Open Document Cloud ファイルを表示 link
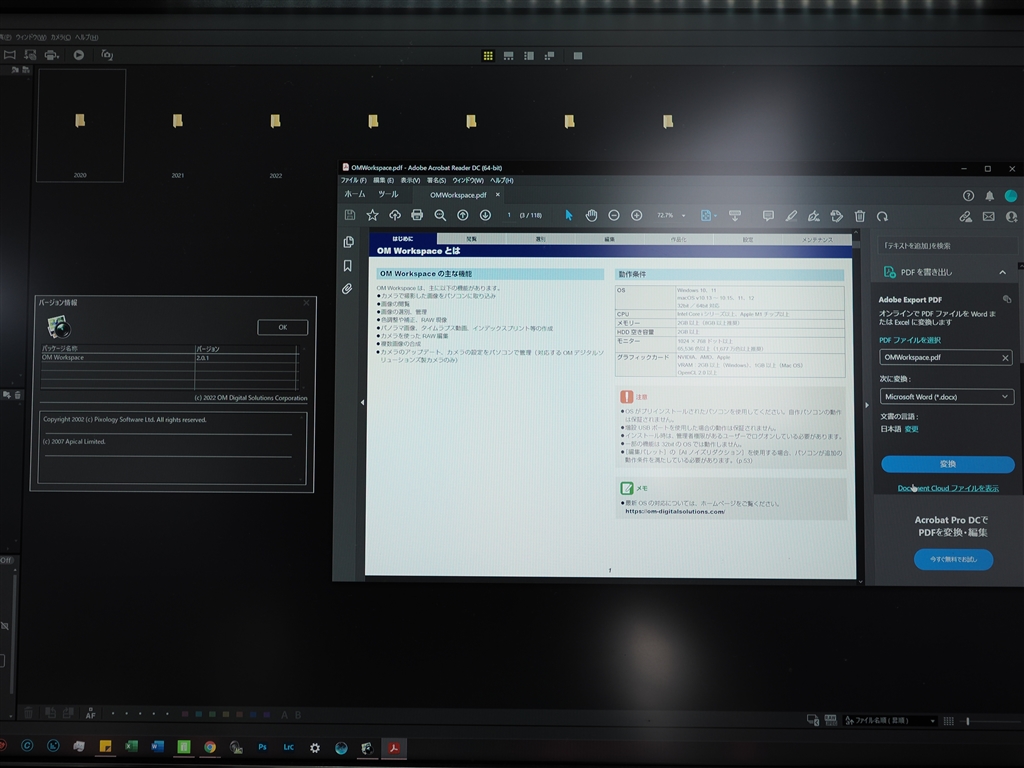 click(948, 488)
